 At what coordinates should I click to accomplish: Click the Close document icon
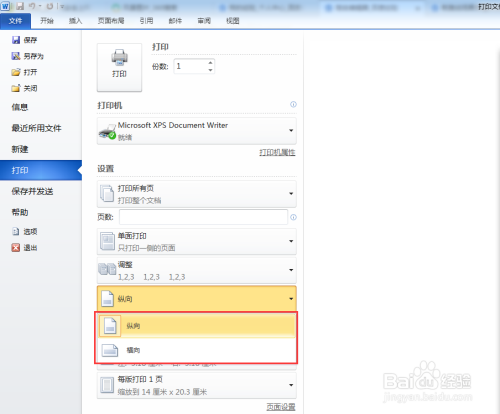(16, 88)
